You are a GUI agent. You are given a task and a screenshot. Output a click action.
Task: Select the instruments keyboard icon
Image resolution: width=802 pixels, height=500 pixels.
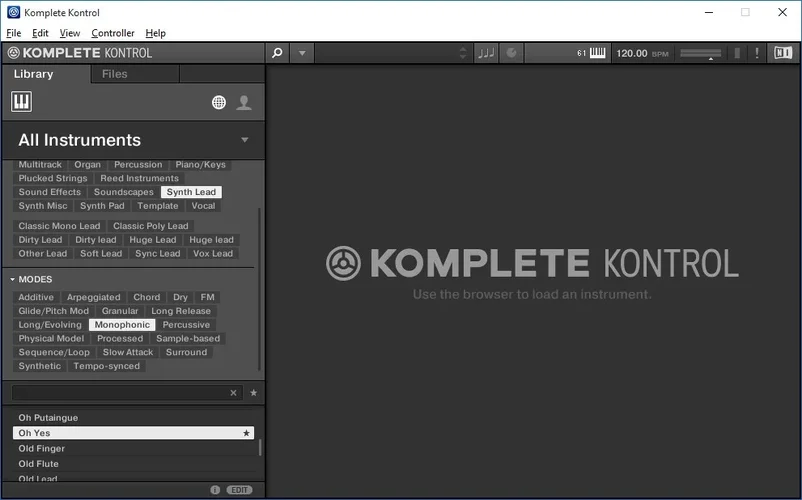pyautogui.click(x=21, y=101)
